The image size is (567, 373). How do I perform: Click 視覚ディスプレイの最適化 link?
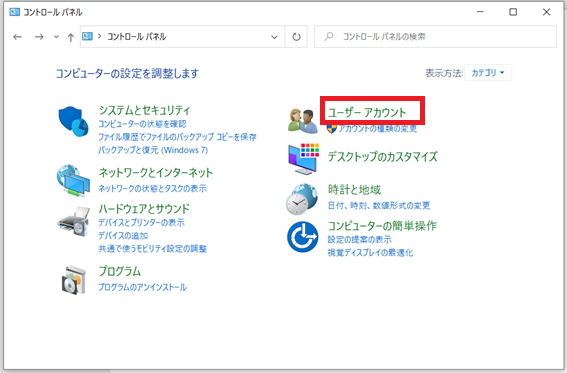(370, 253)
